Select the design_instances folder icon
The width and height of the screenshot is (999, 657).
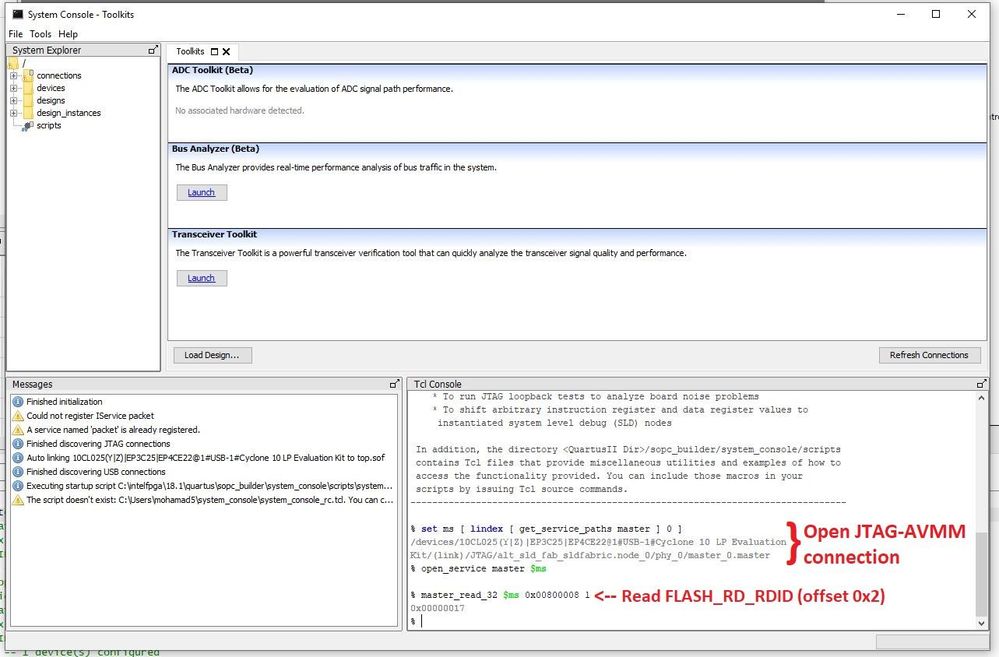pos(28,113)
